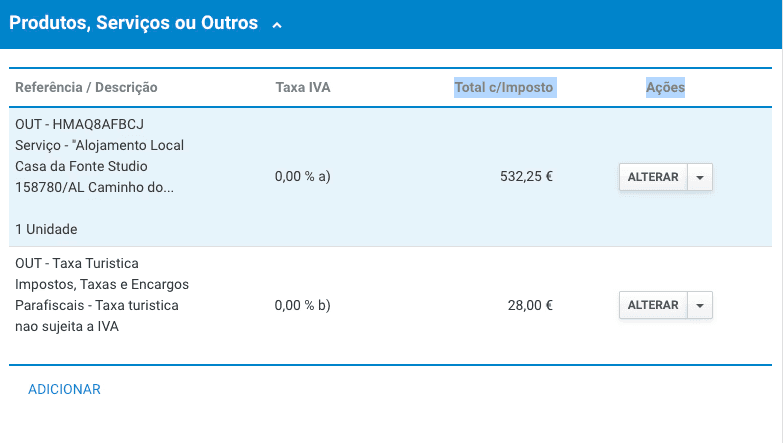Click the Produtos, Serviços ou Outros header title
This screenshot has height=443, width=783.
coord(133,23)
